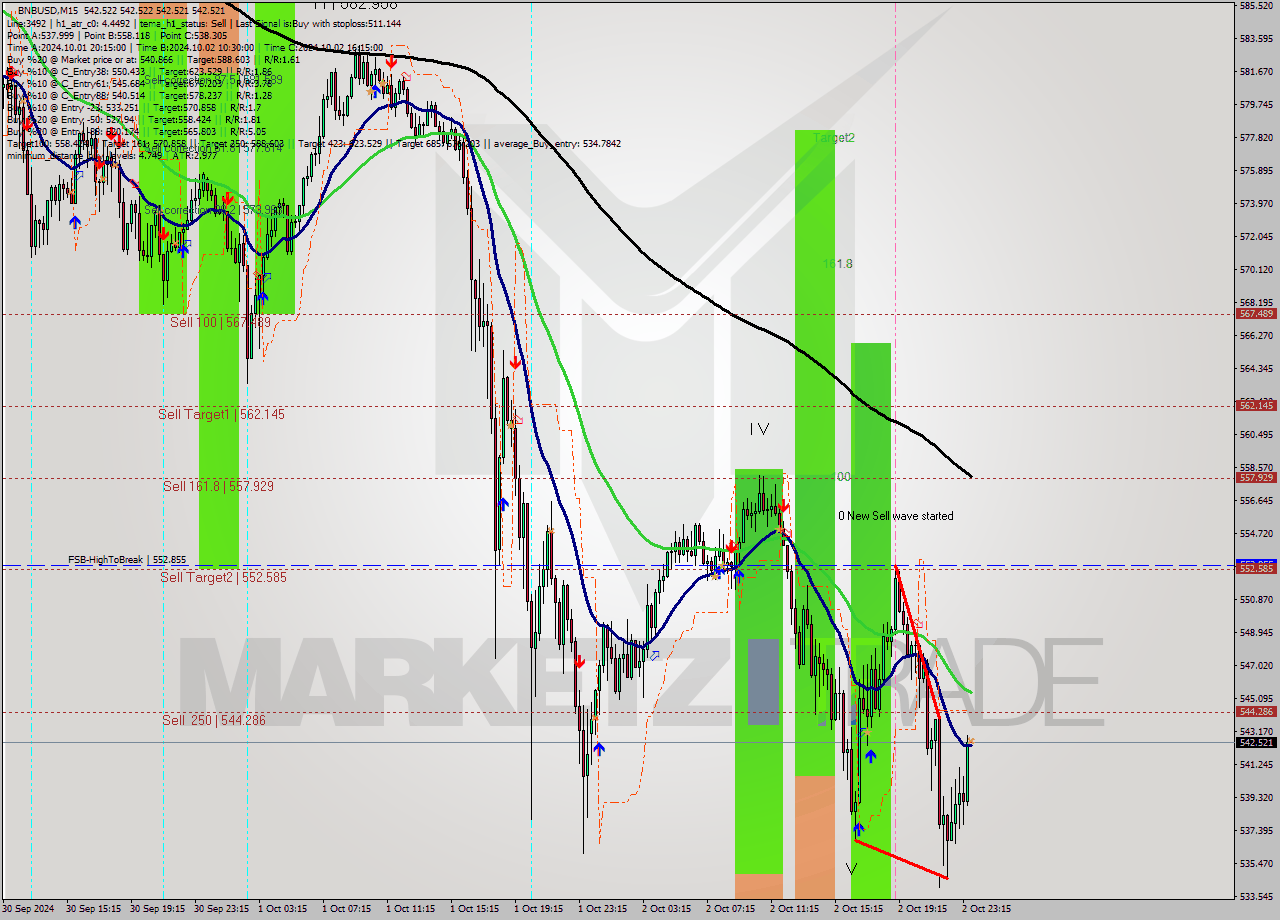Click the 579.745 price axis label
Viewport: 1280px width, 920px height.
1256,104
